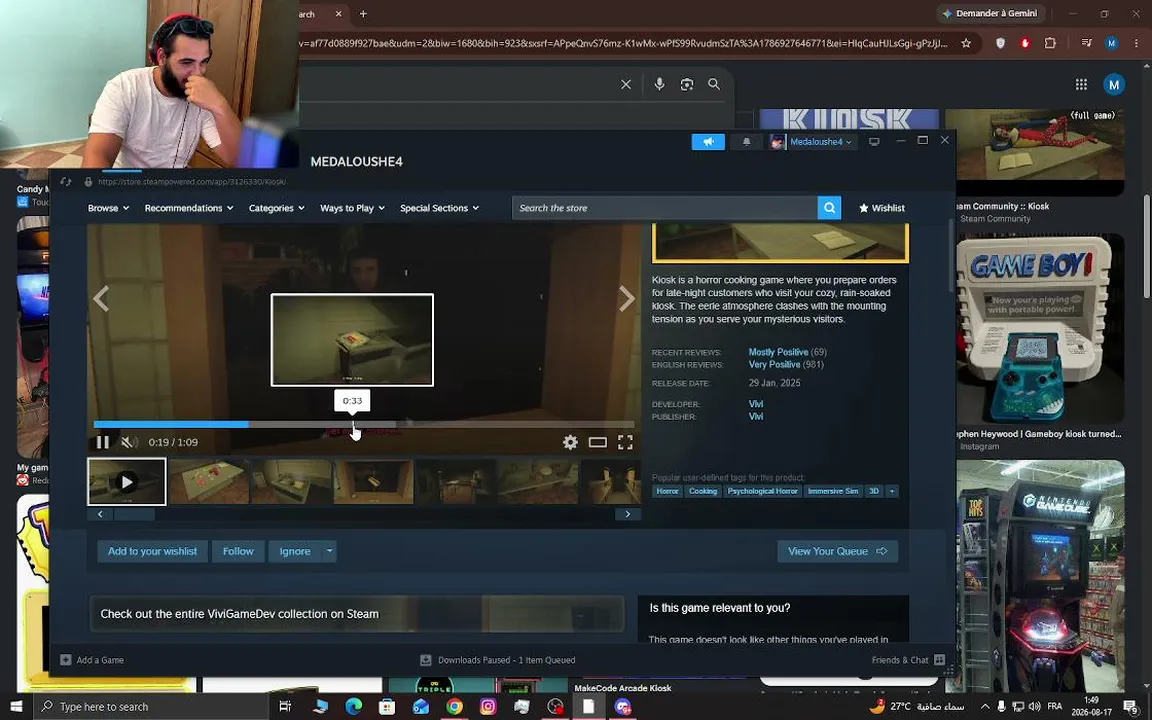Open the 3D tag
The width and height of the screenshot is (1152, 720).
click(874, 491)
